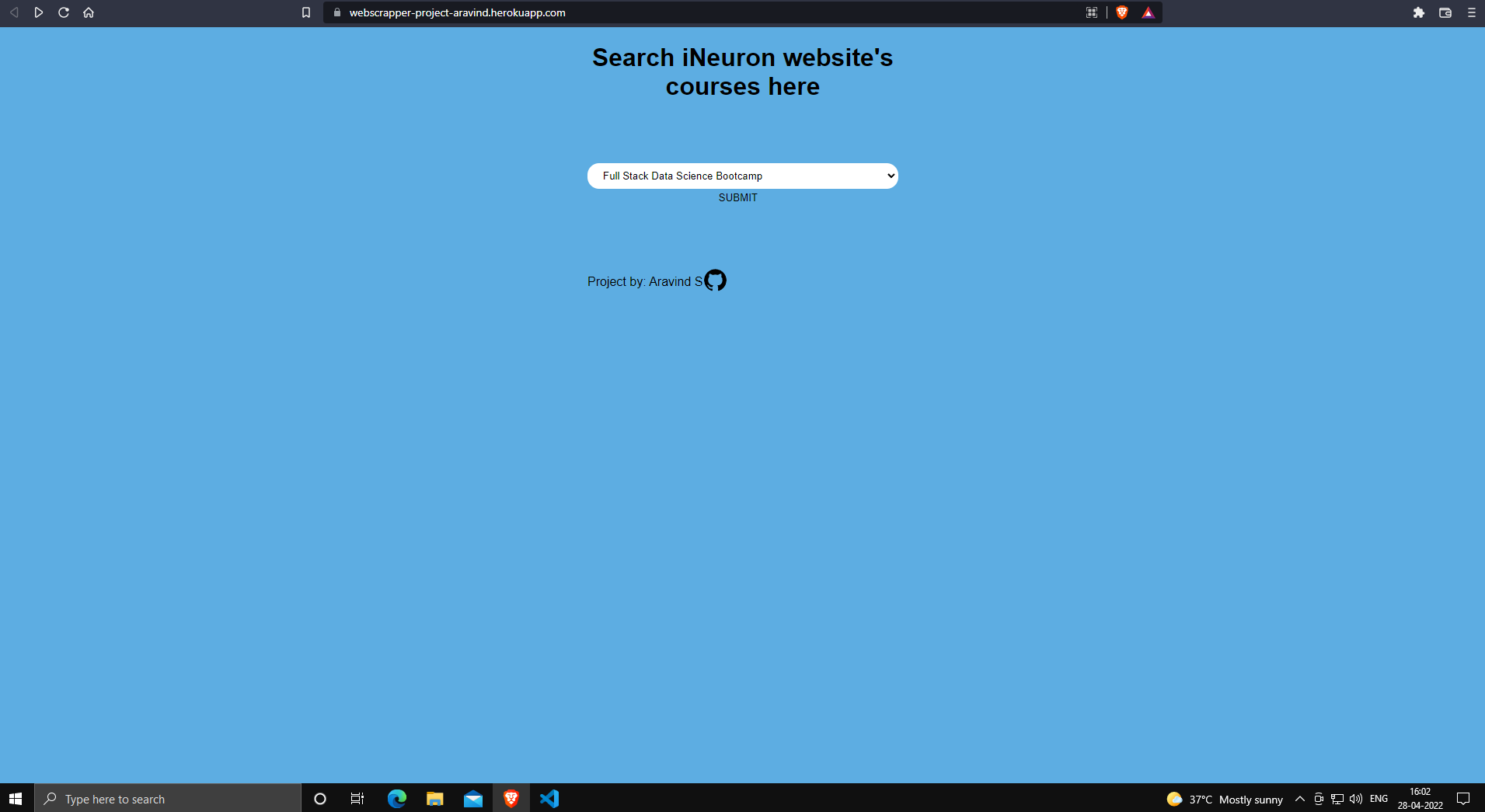Open the extensions puzzle icon
The height and width of the screenshot is (812, 1485).
[1419, 12]
